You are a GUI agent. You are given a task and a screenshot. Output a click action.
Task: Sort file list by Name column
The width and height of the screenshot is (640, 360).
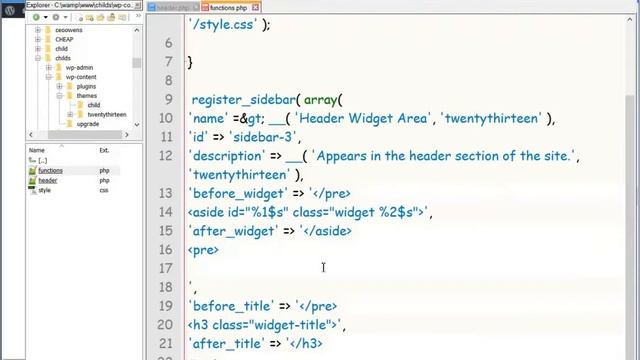(x=36, y=150)
